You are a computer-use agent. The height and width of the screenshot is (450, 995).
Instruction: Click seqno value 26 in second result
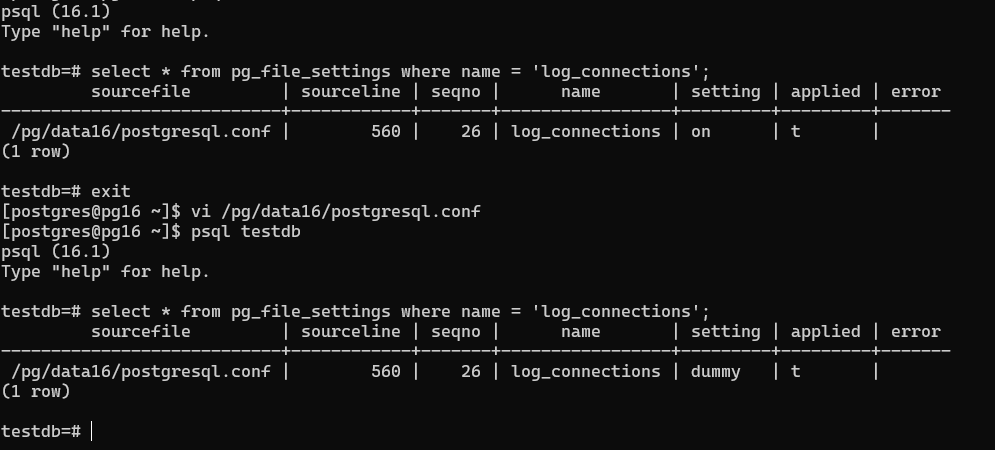[470, 371]
